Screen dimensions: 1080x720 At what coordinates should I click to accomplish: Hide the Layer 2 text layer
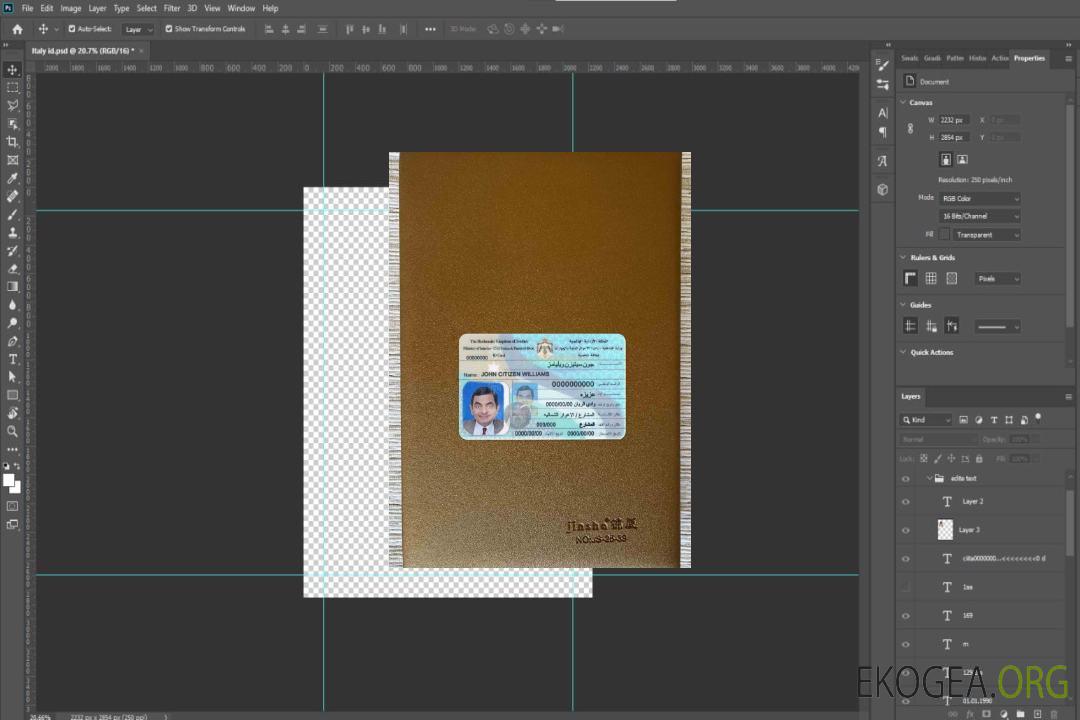point(906,502)
